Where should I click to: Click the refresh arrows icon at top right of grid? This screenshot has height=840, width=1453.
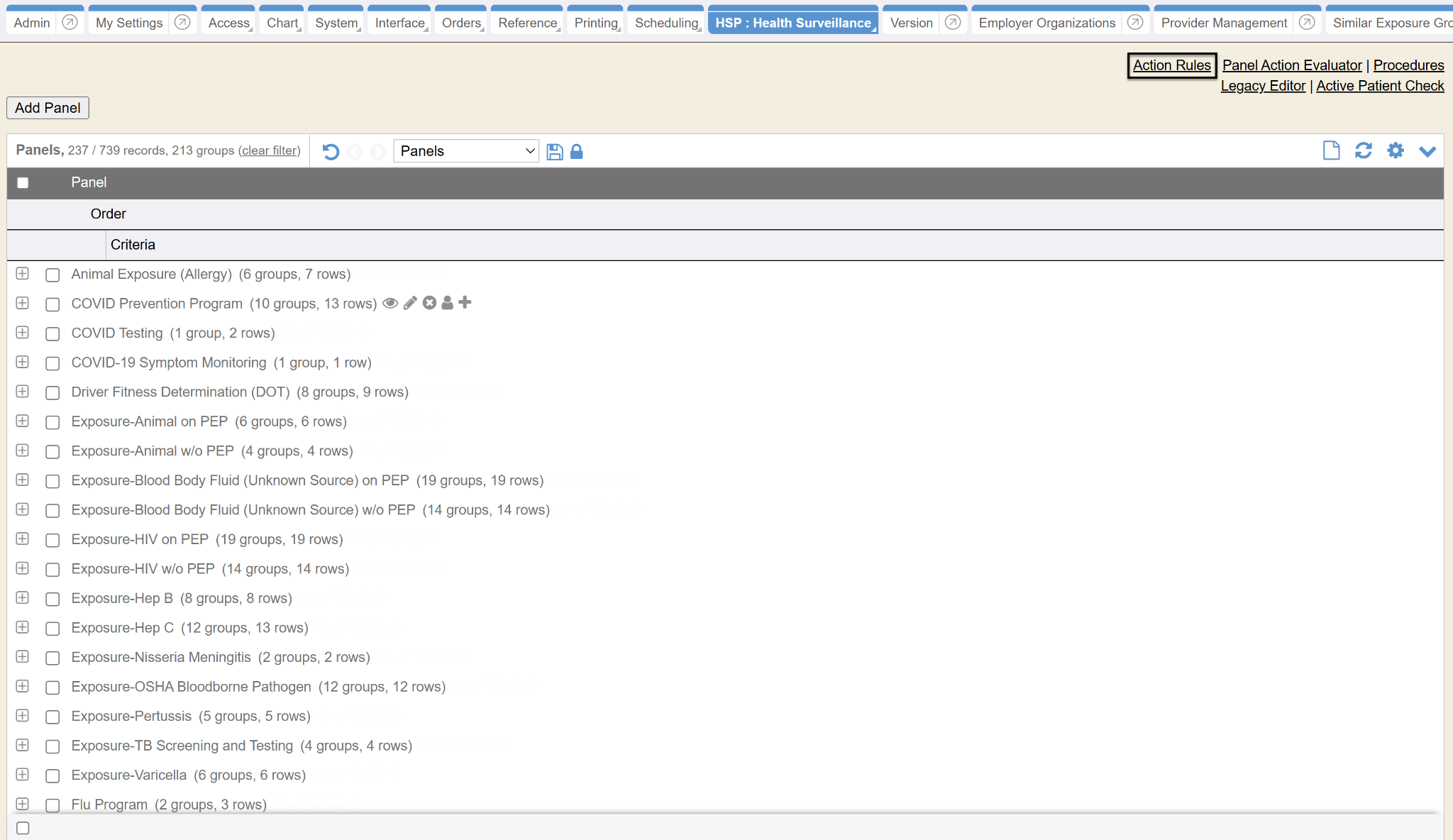pyautogui.click(x=1363, y=150)
